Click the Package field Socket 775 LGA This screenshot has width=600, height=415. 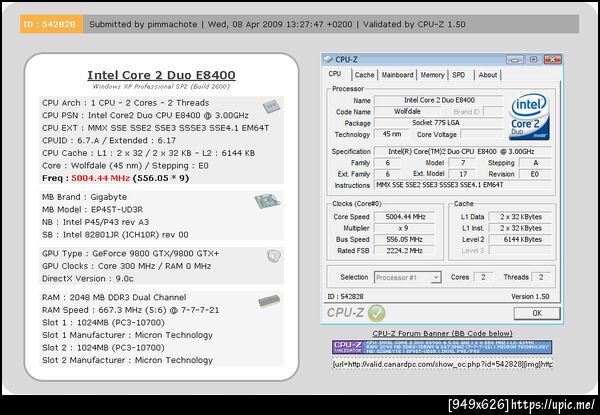(439, 123)
